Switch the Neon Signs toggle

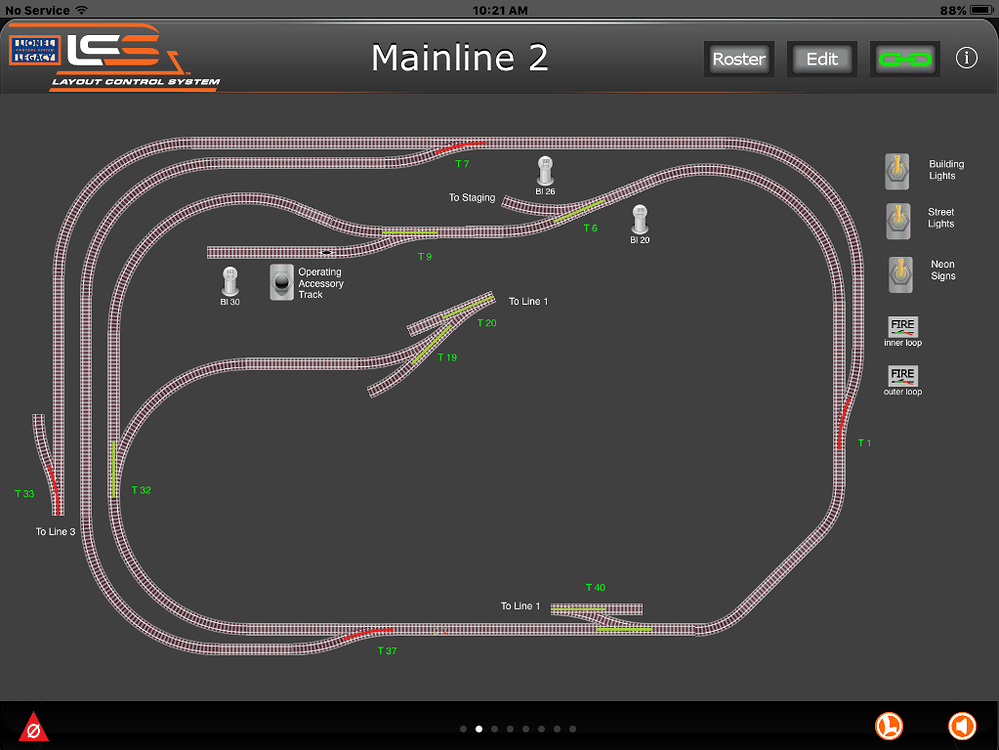(x=901, y=273)
